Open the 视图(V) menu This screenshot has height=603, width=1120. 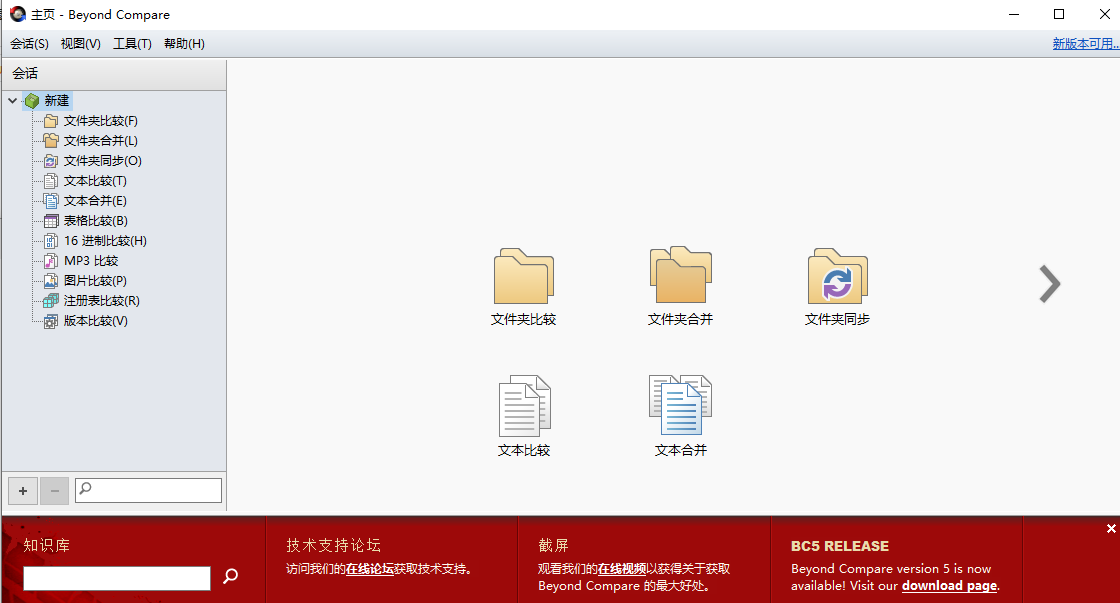(x=81, y=44)
